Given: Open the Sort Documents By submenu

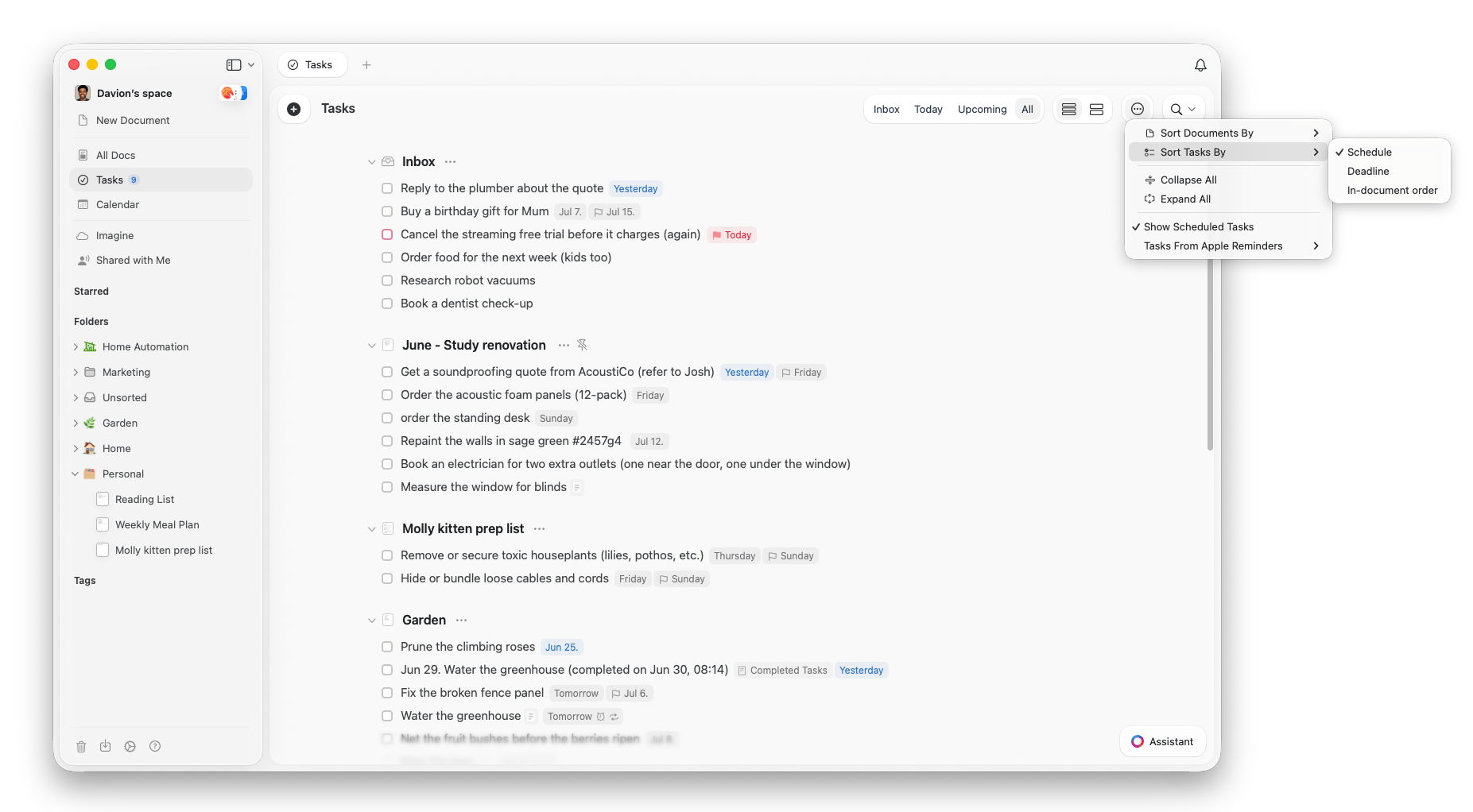Looking at the screenshot, I should tap(1228, 133).
